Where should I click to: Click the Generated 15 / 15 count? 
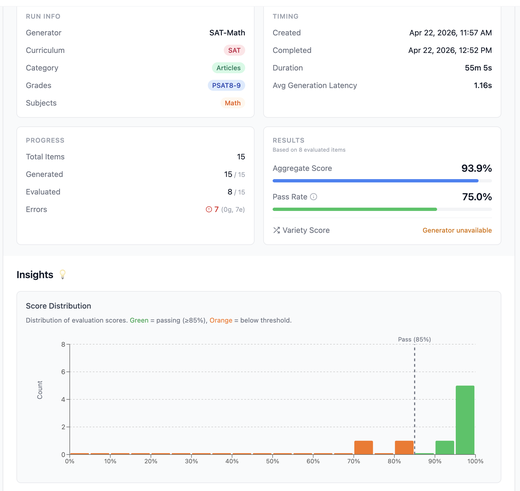[x=234, y=174]
